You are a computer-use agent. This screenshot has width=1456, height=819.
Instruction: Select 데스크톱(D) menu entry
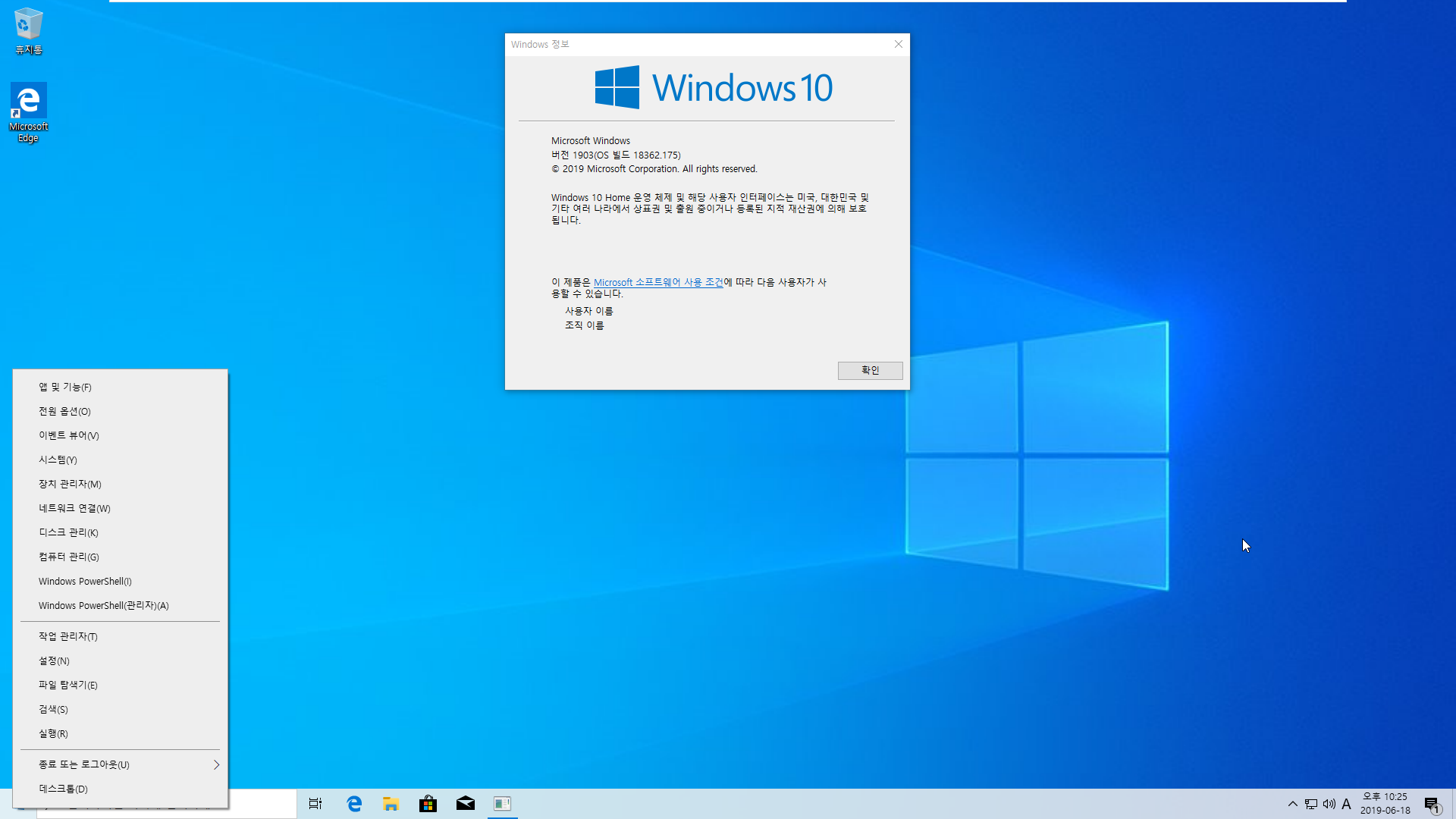120,789
